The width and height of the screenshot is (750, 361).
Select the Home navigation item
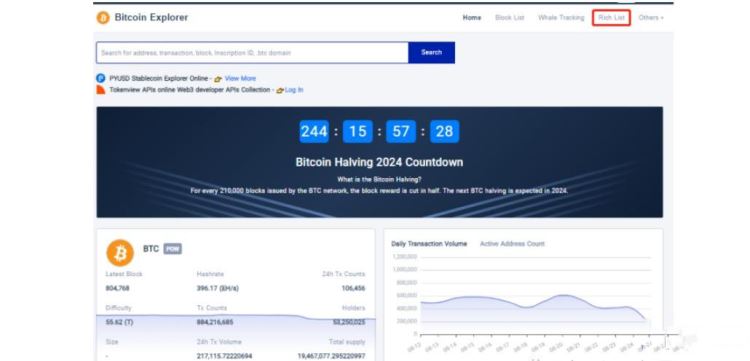[472, 18]
